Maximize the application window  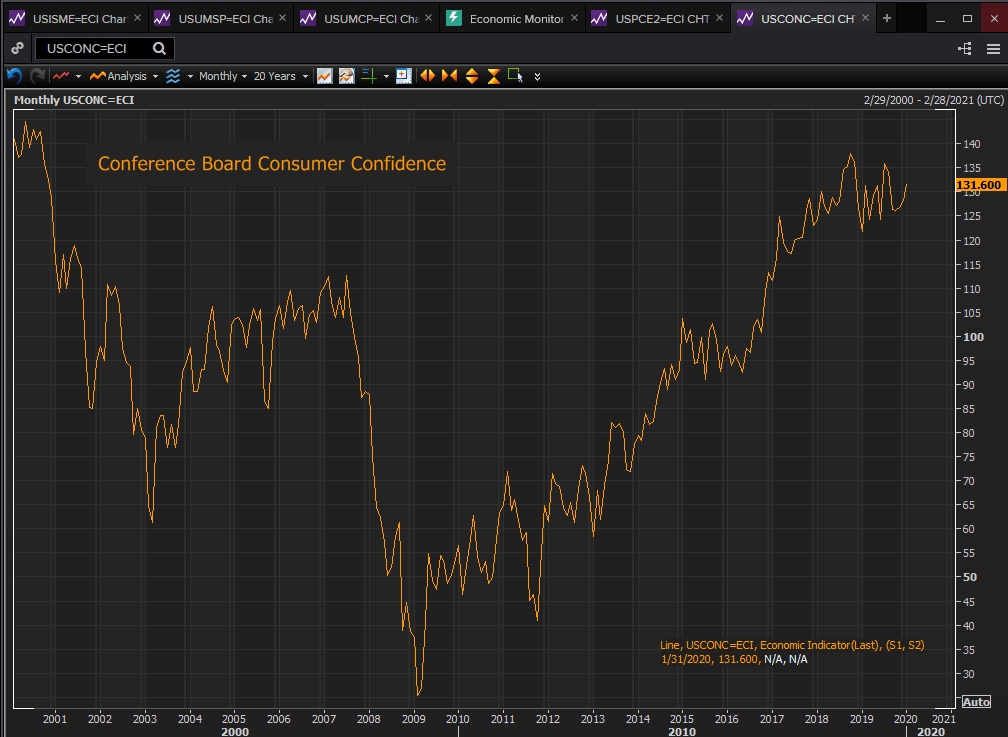pos(967,19)
